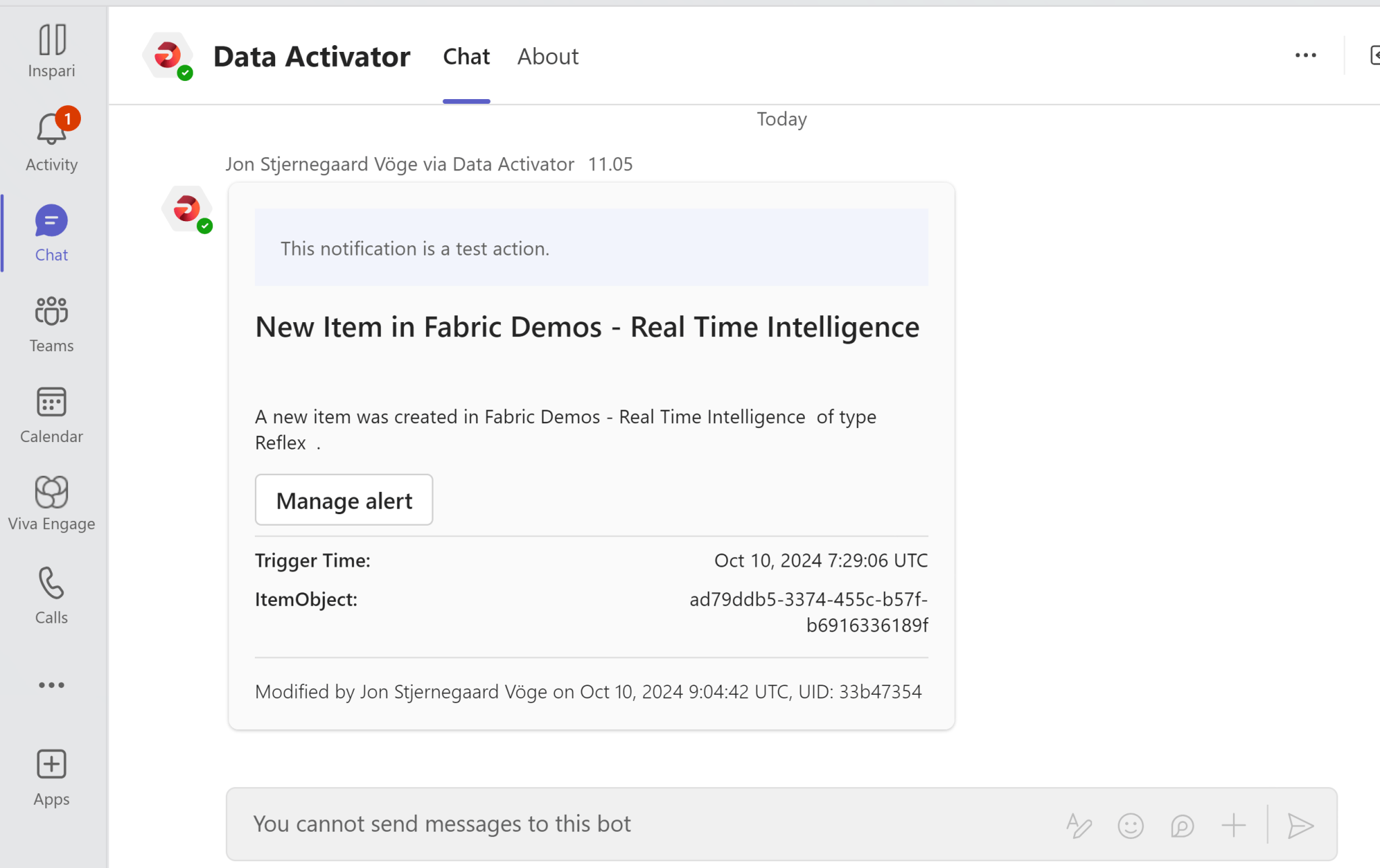This screenshot has height=868, width=1380.
Task: Open text formatting in the compose box
Action: (x=1078, y=824)
